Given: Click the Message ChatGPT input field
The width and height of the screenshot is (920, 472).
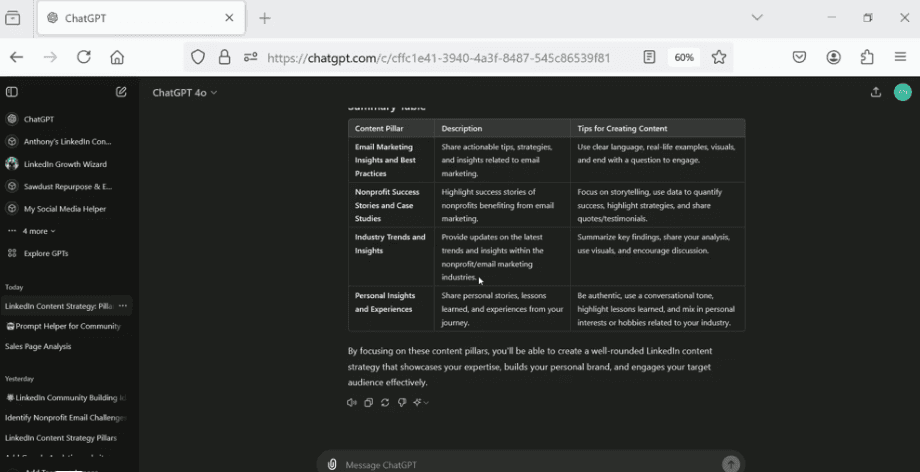Looking at the screenshot, I should [520, 464].
